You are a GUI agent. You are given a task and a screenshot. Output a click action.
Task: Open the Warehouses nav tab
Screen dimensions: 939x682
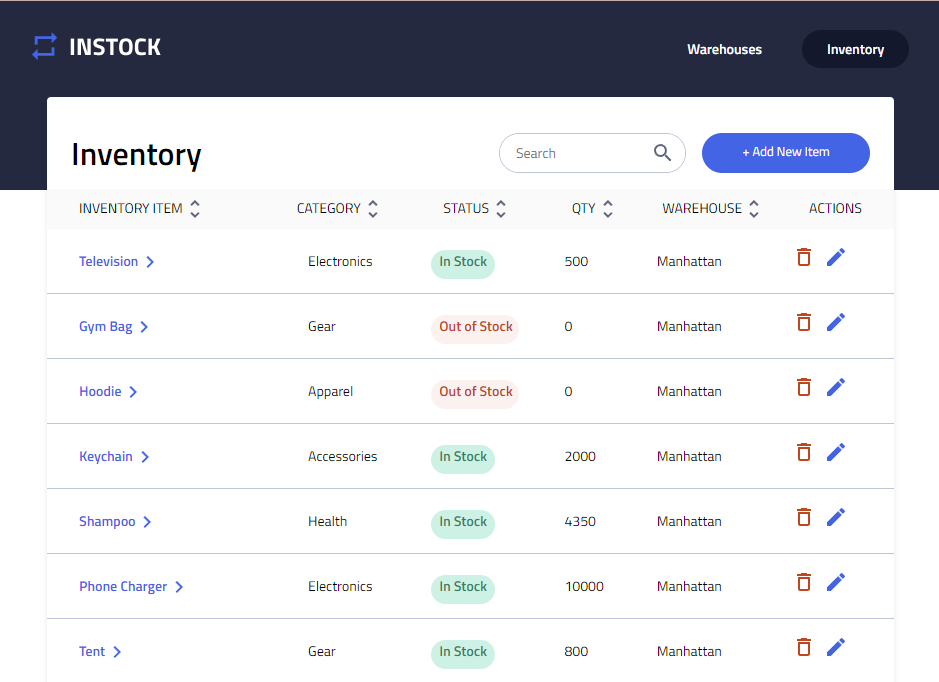[724, 49]
